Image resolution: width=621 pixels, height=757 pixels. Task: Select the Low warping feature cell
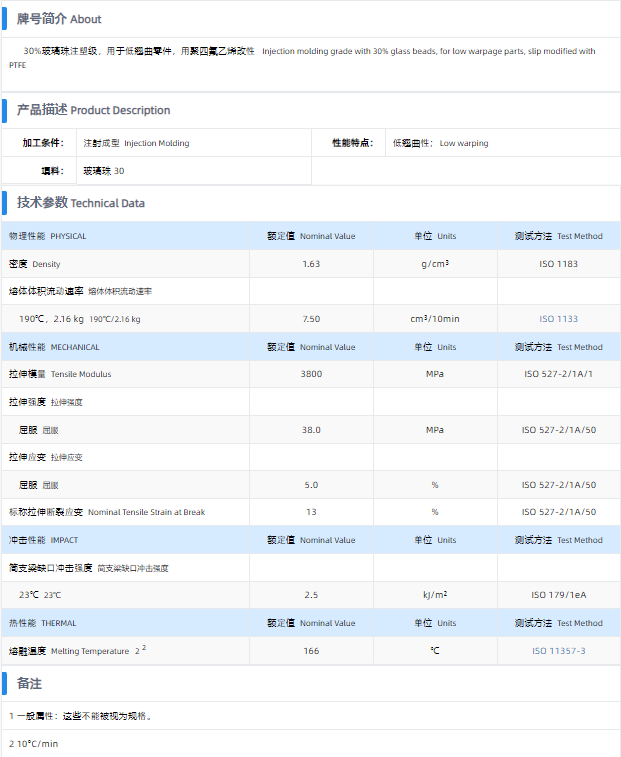441,143
